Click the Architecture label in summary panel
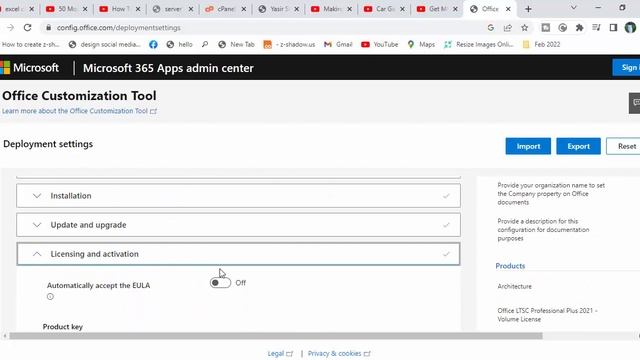The height and width of the screenshot is (360, 640). pos(514,287)
